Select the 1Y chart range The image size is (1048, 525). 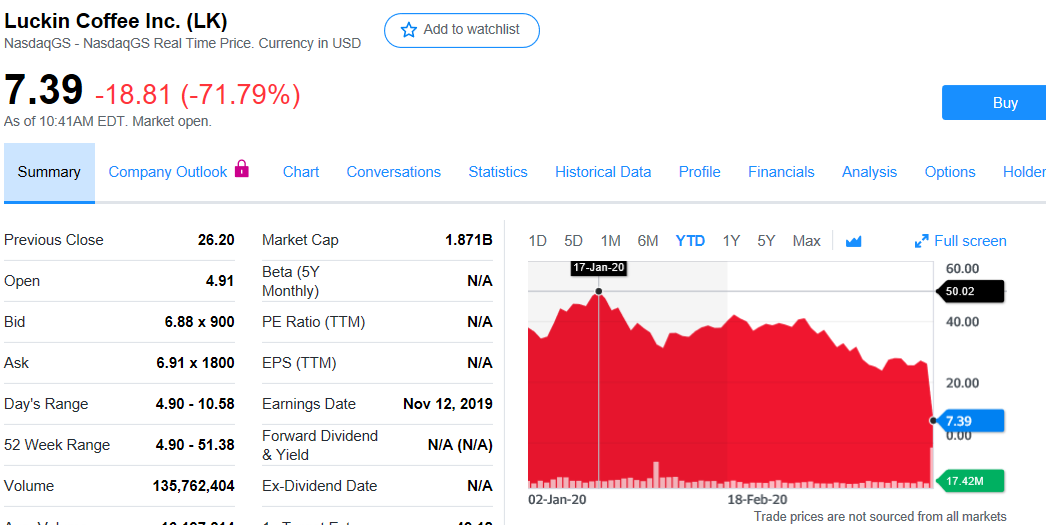point(731,241)
